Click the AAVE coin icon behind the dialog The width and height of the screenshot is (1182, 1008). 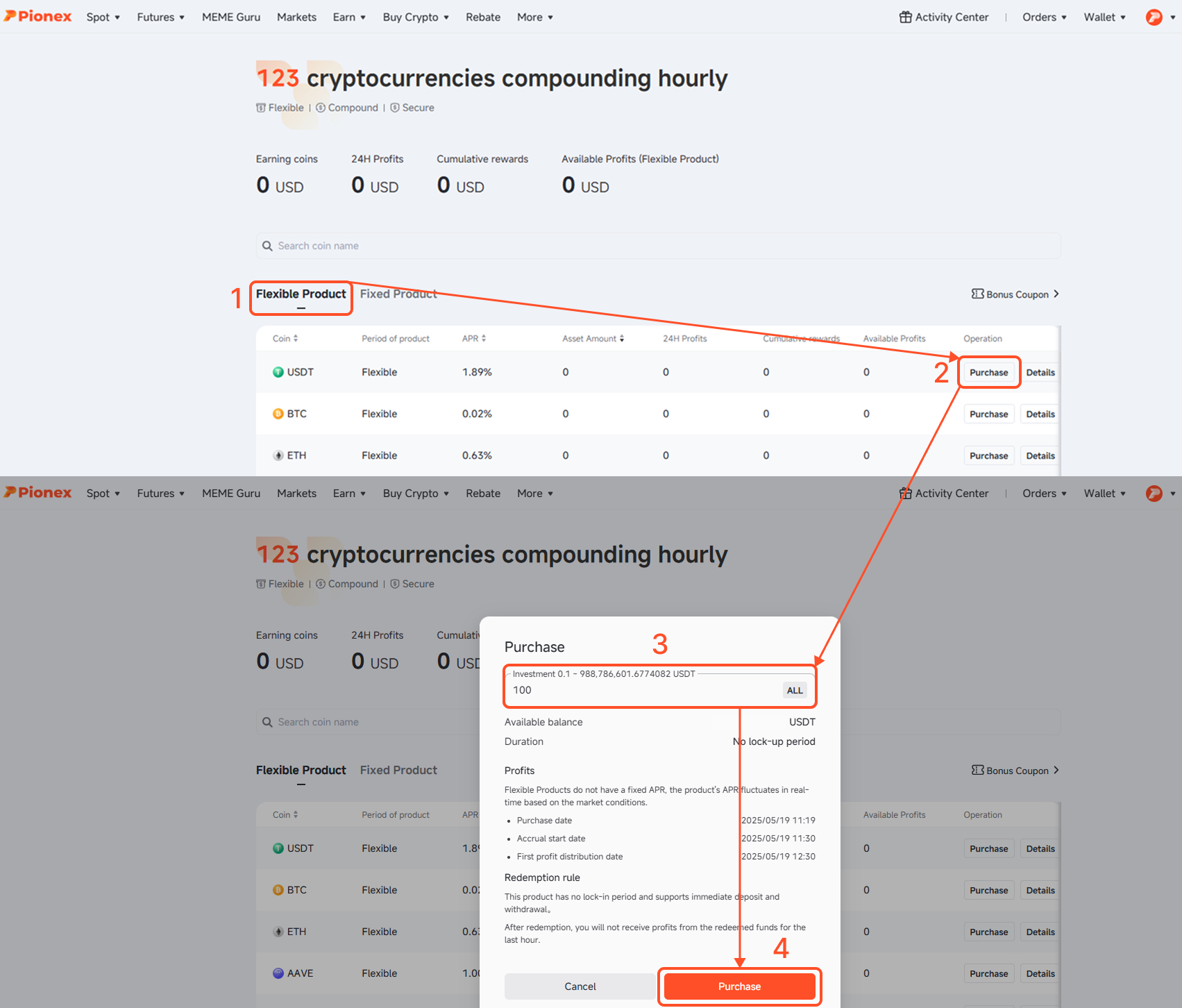(x=278, y=973)
